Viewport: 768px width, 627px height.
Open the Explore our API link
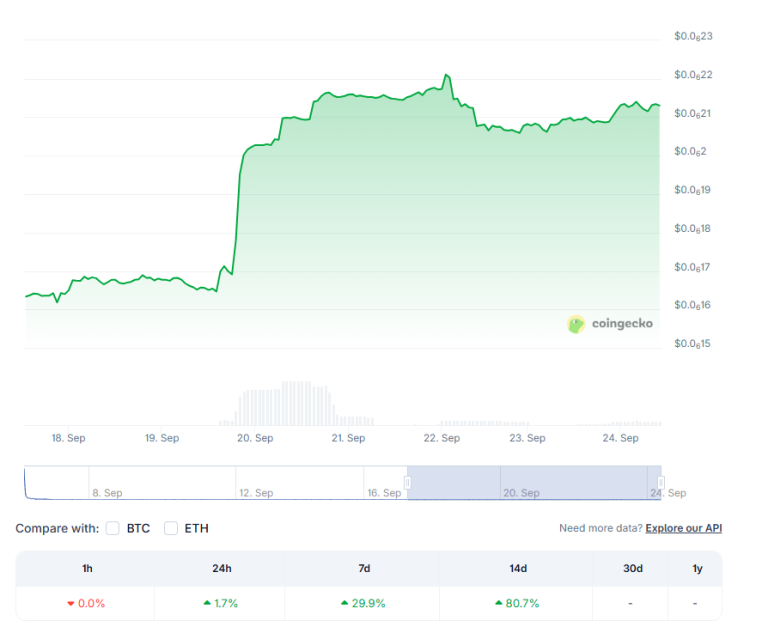point(683,528)
